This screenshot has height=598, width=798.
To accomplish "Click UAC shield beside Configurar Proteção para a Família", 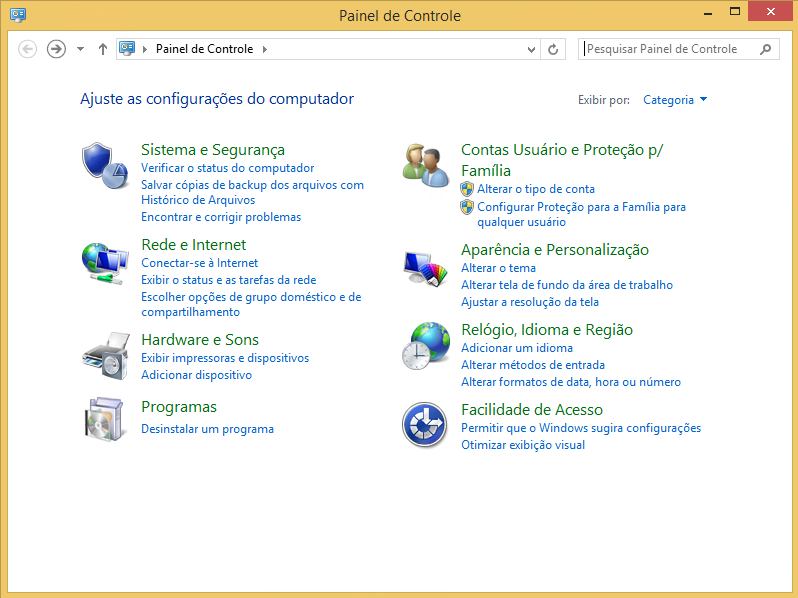I will (x=467, y=207).
